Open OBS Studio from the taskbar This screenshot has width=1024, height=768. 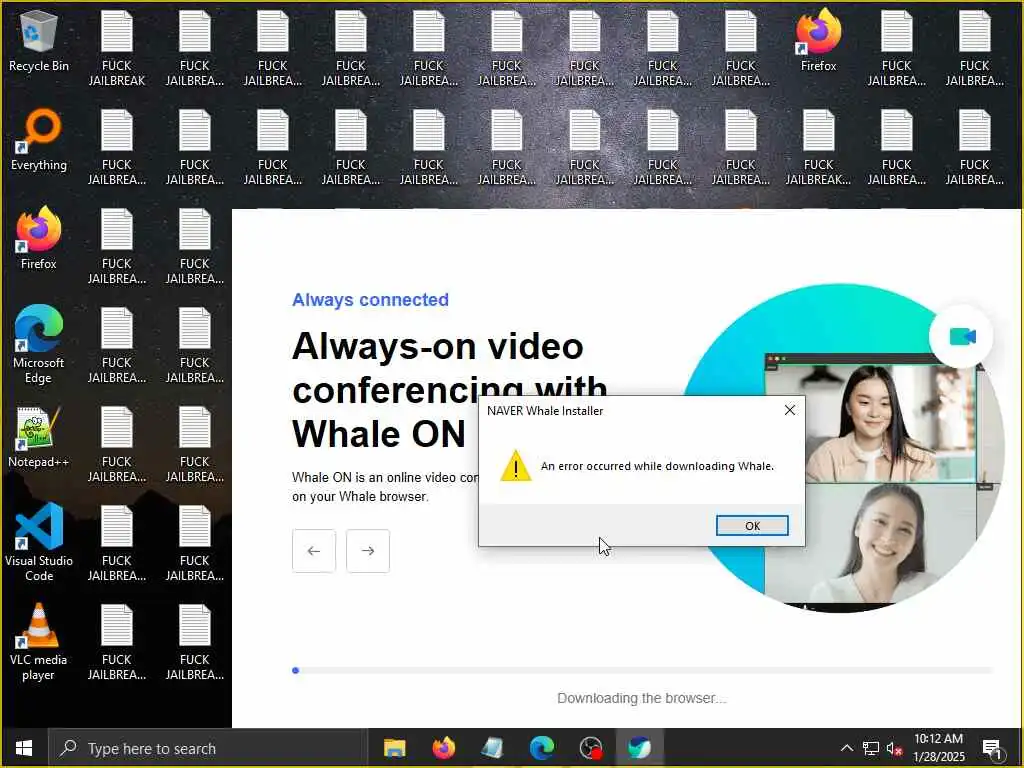point(590,748)
